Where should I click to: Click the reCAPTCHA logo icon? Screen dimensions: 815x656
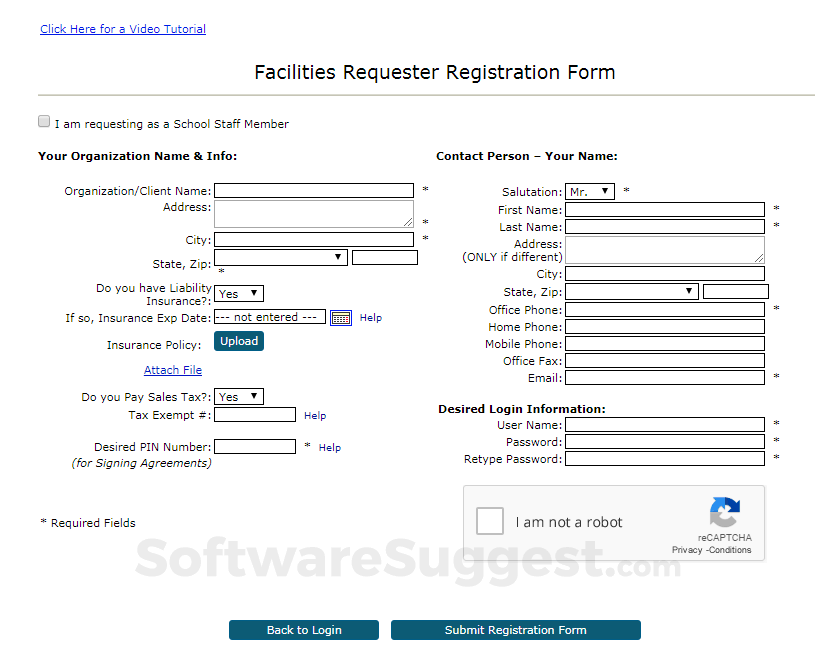pyautogui.click(x=725, y=512)
